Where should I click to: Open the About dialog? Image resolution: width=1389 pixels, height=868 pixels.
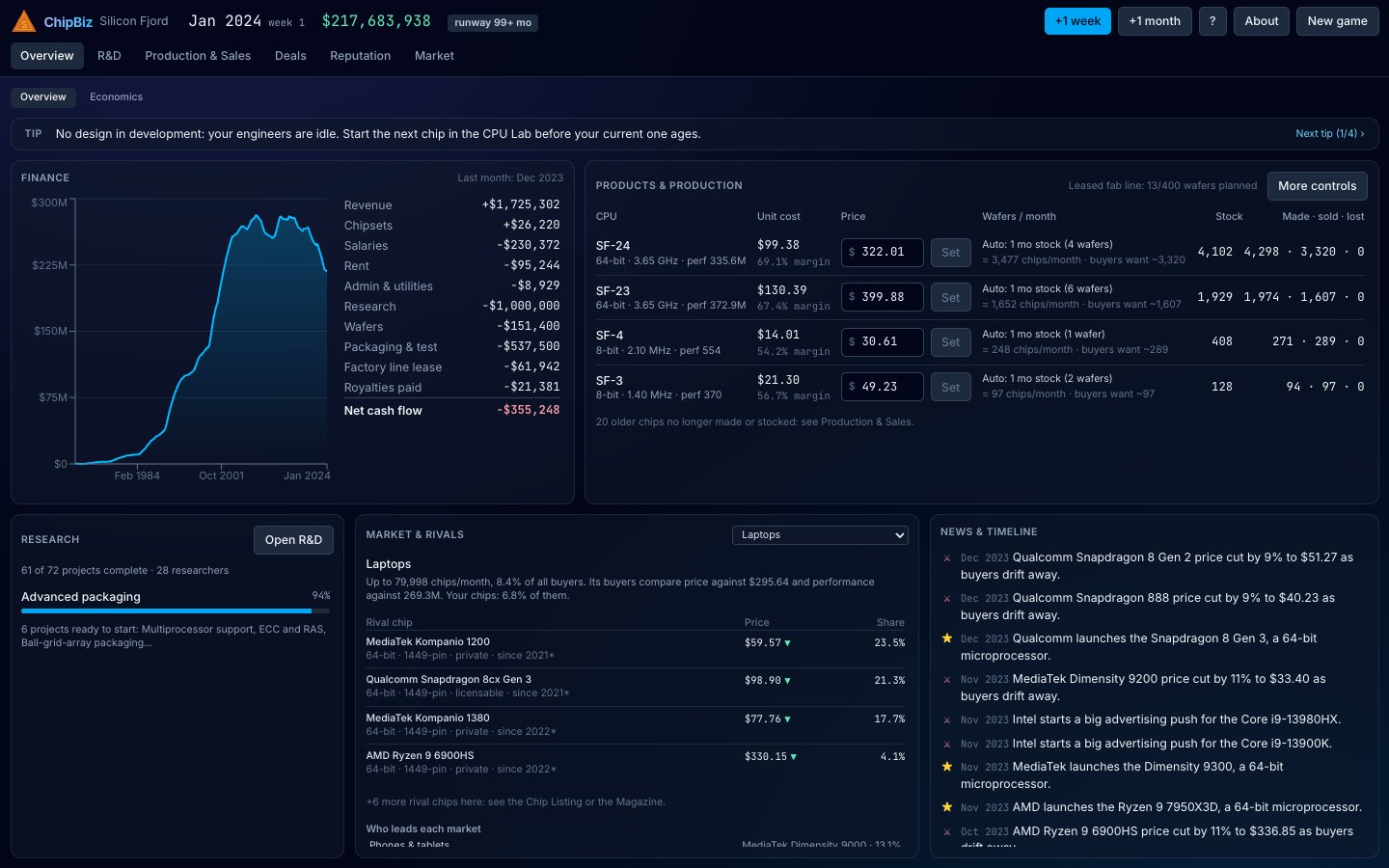(1262, 21)
